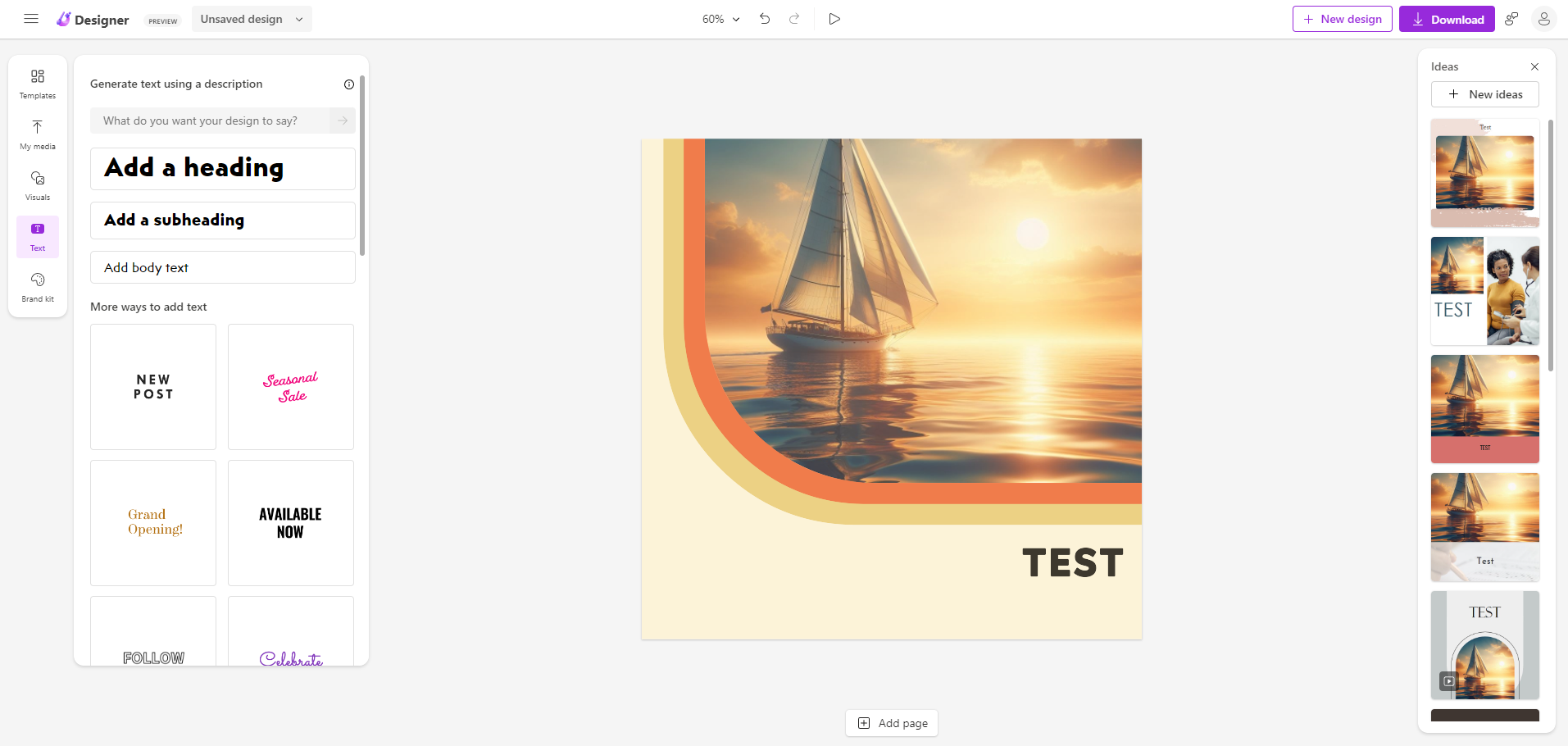1568x746 pixels.
Task: Redo the last action
Action: (x=793, y=18)
